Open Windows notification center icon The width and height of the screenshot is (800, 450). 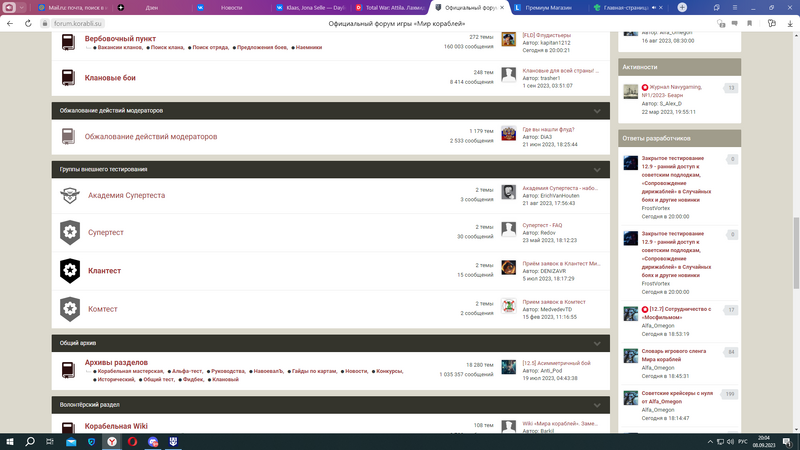787,442
